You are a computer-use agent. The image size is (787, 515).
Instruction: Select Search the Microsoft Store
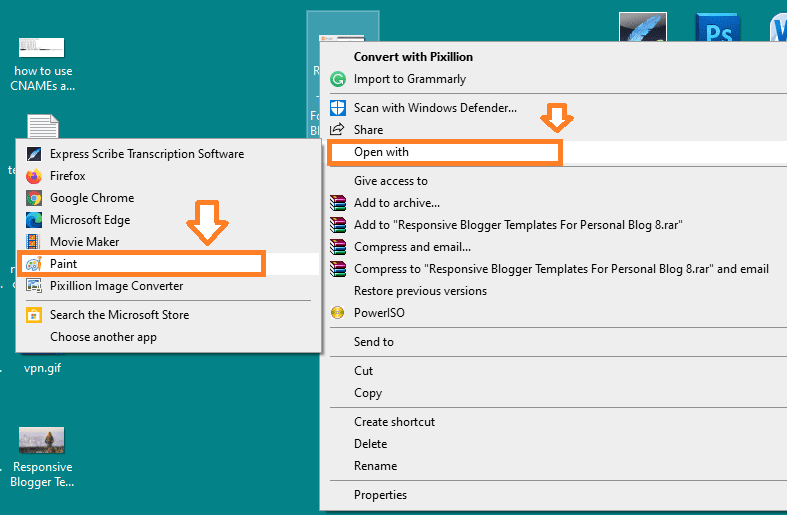(169, 315)
